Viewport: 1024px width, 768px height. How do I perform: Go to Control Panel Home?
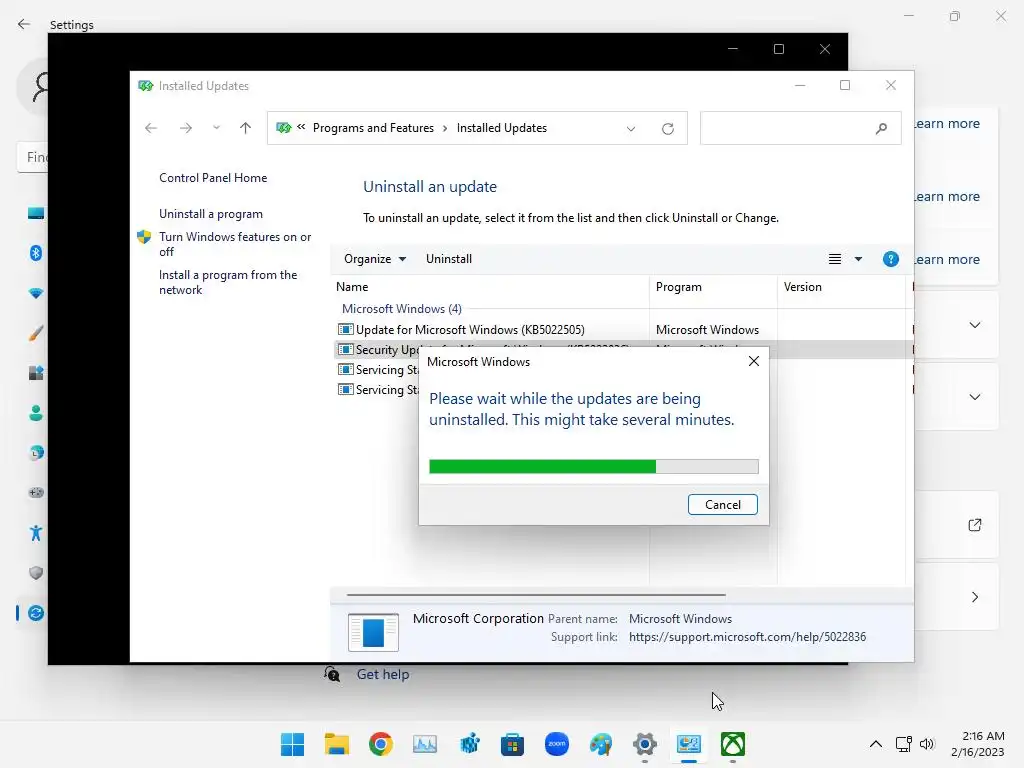213,178
